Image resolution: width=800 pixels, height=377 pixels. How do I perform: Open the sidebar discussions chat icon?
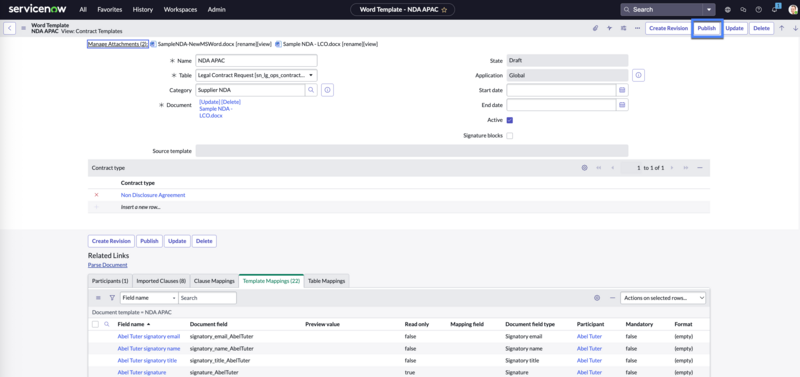(x=743, y=10)
